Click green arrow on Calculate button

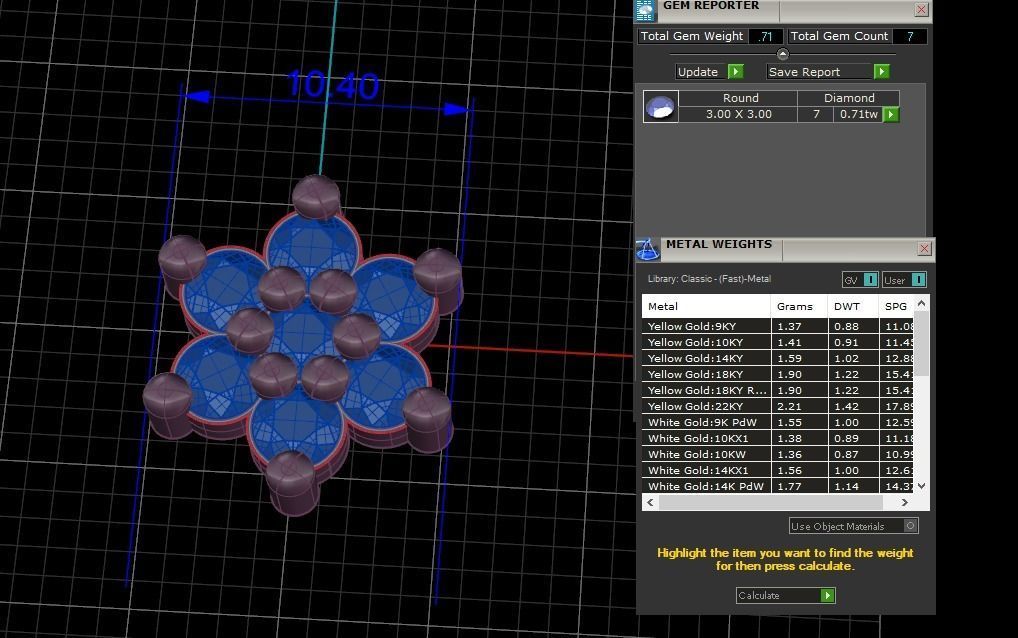[827, 595]
